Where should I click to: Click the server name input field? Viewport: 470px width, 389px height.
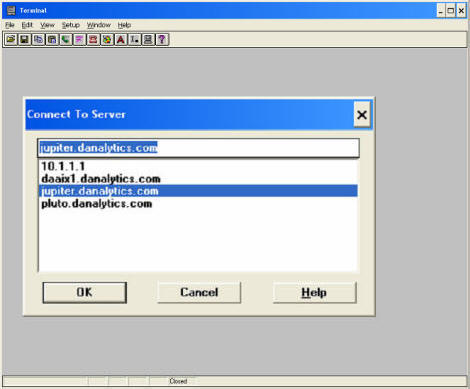click(198, 148)
